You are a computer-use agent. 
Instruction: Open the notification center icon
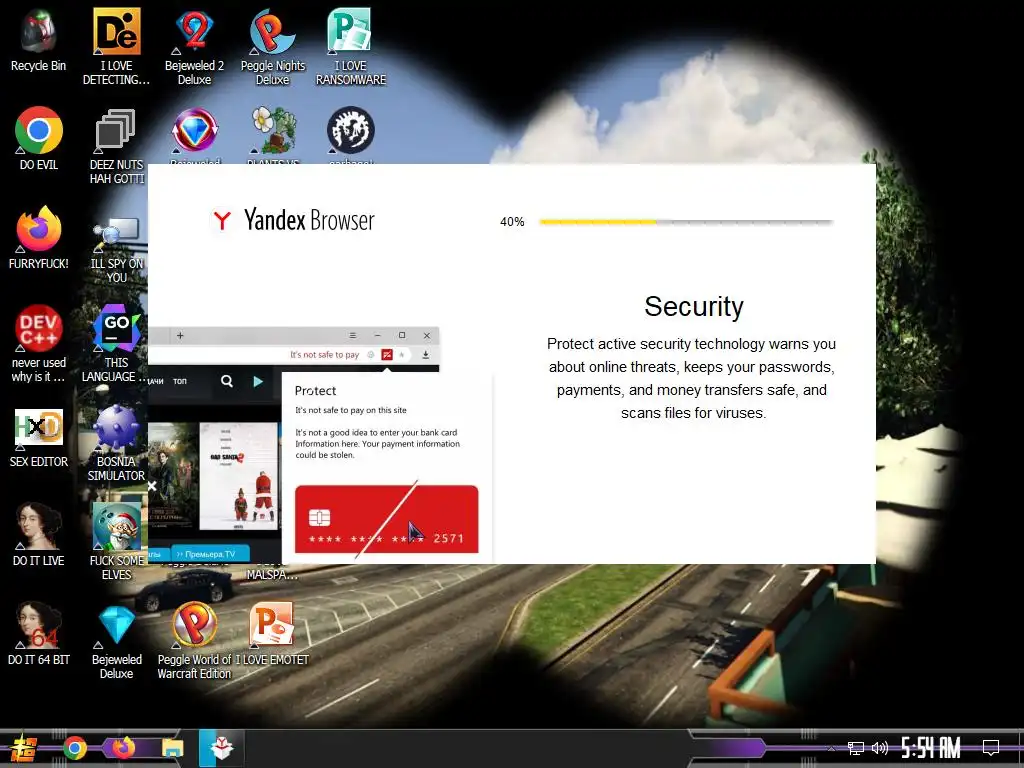(991, 747)
